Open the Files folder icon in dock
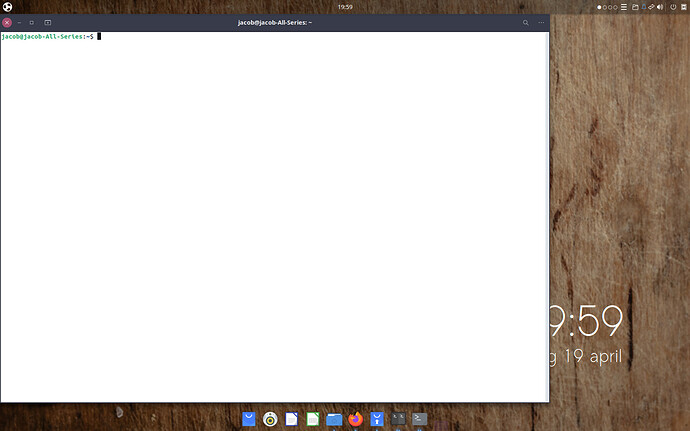The image size is (690, 431). coord(334,419)
